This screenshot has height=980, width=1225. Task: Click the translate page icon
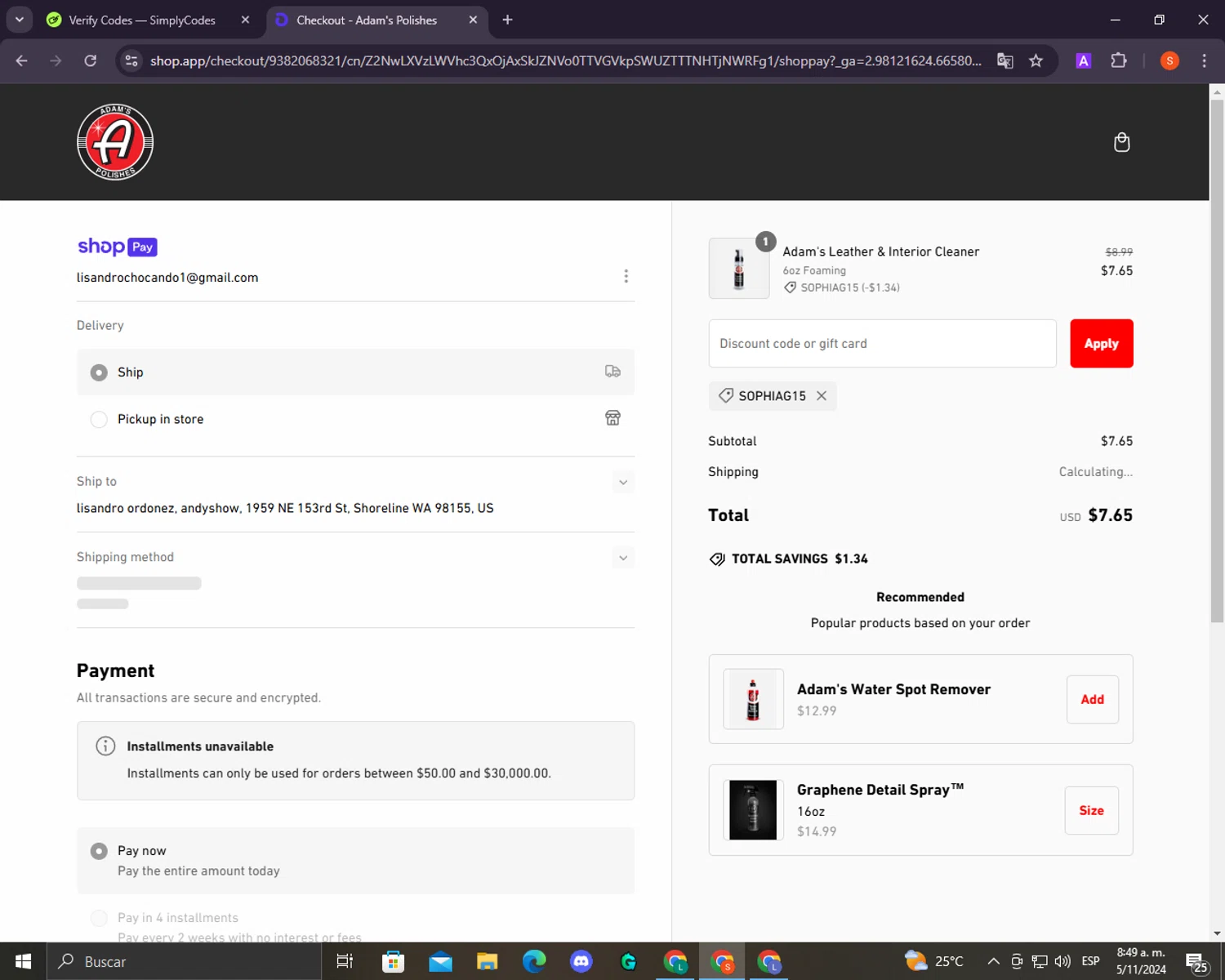(1004, 60)
